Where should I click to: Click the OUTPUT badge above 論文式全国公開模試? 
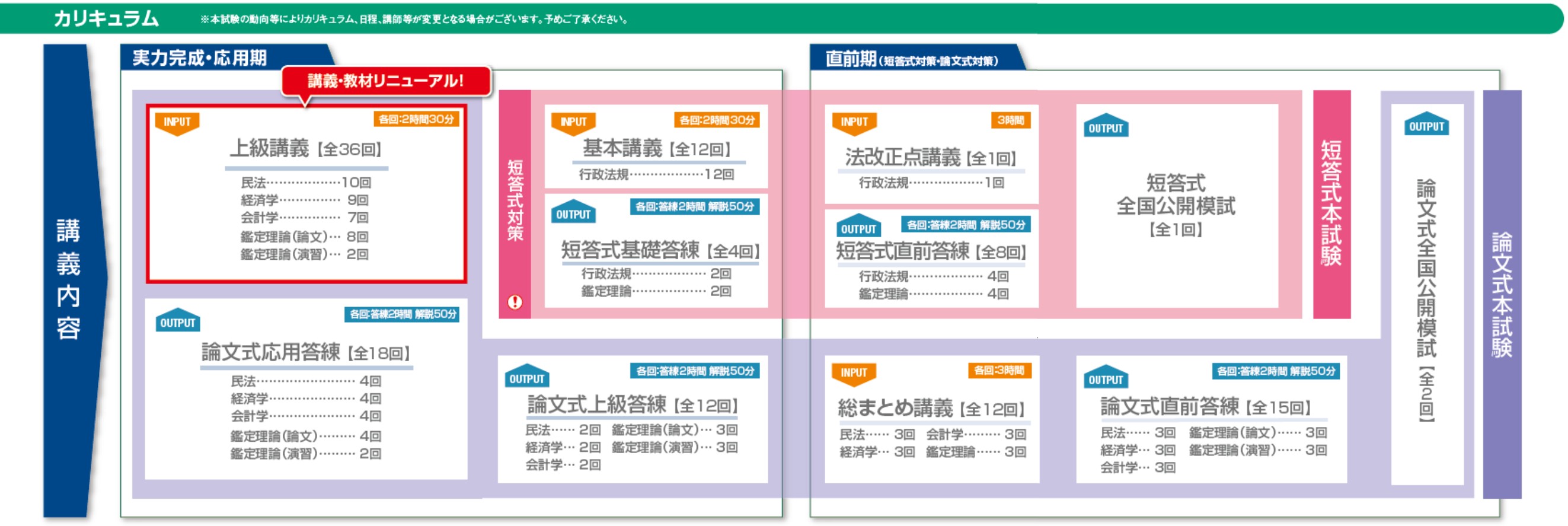pos(1426,125)
